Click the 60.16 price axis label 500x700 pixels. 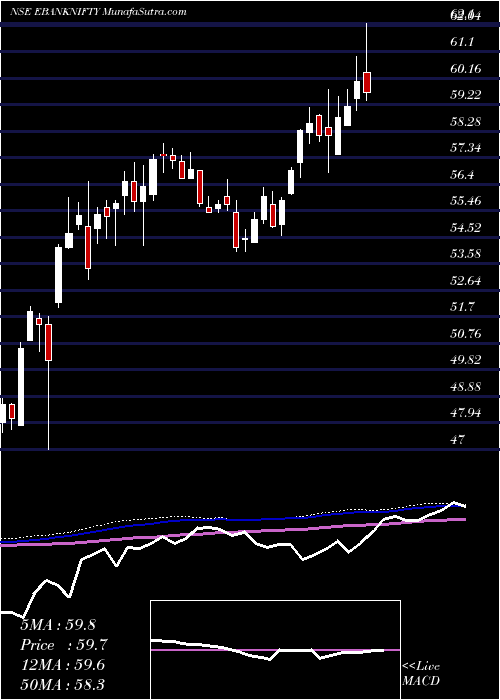pyautogui.click(x=465, y=69)
